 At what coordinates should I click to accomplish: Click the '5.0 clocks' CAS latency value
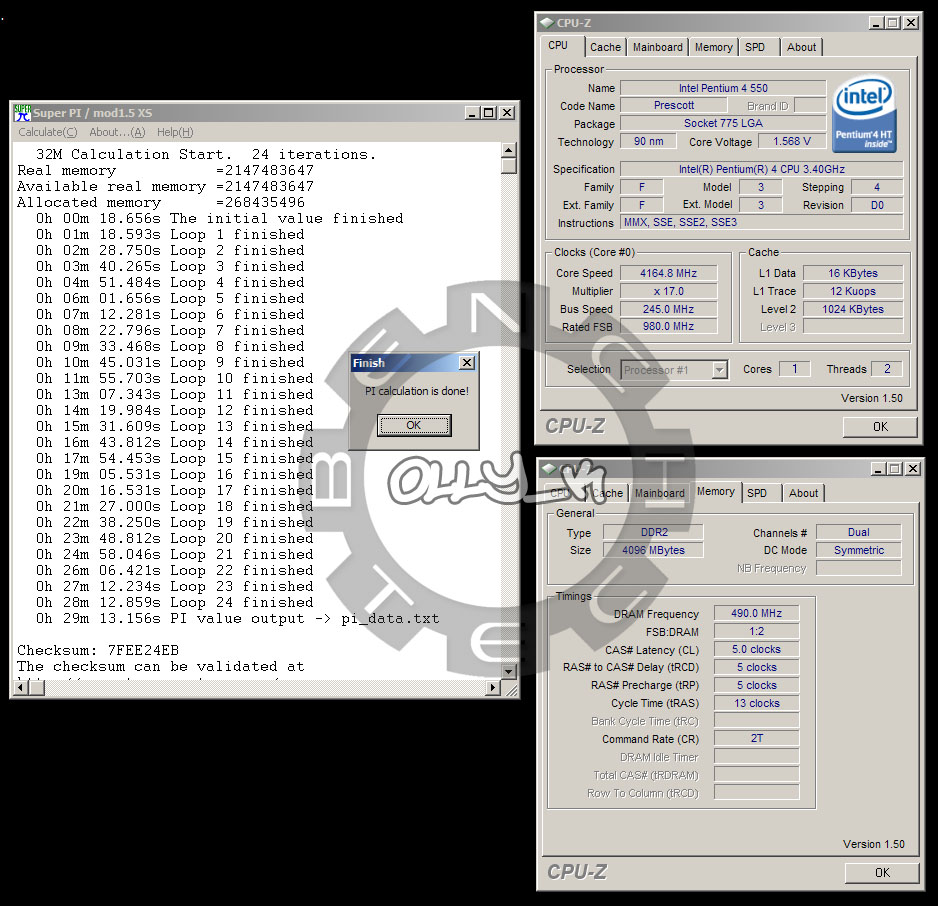tap(756, 649)
